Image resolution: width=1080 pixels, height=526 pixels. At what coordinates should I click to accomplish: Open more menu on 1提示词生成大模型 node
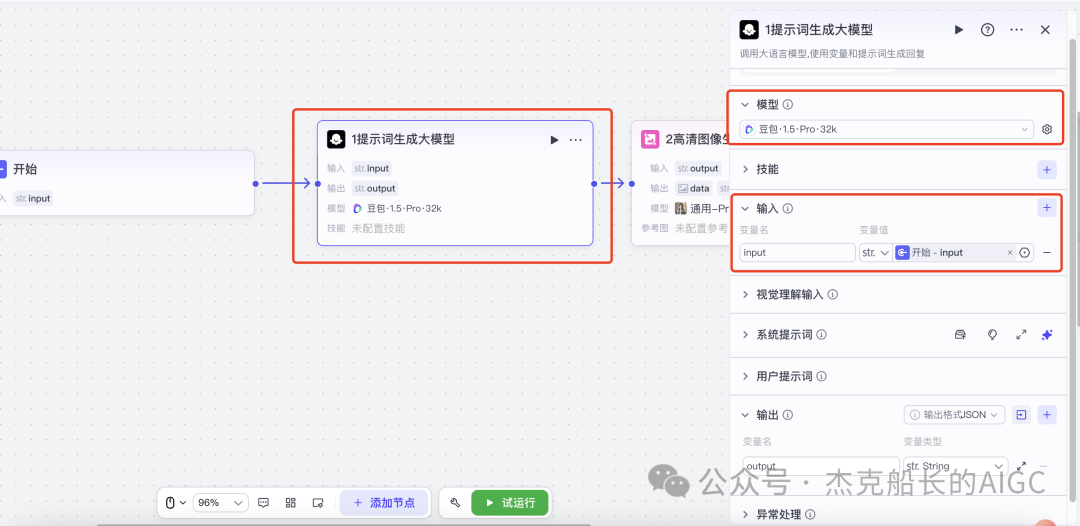coord(576,140)
